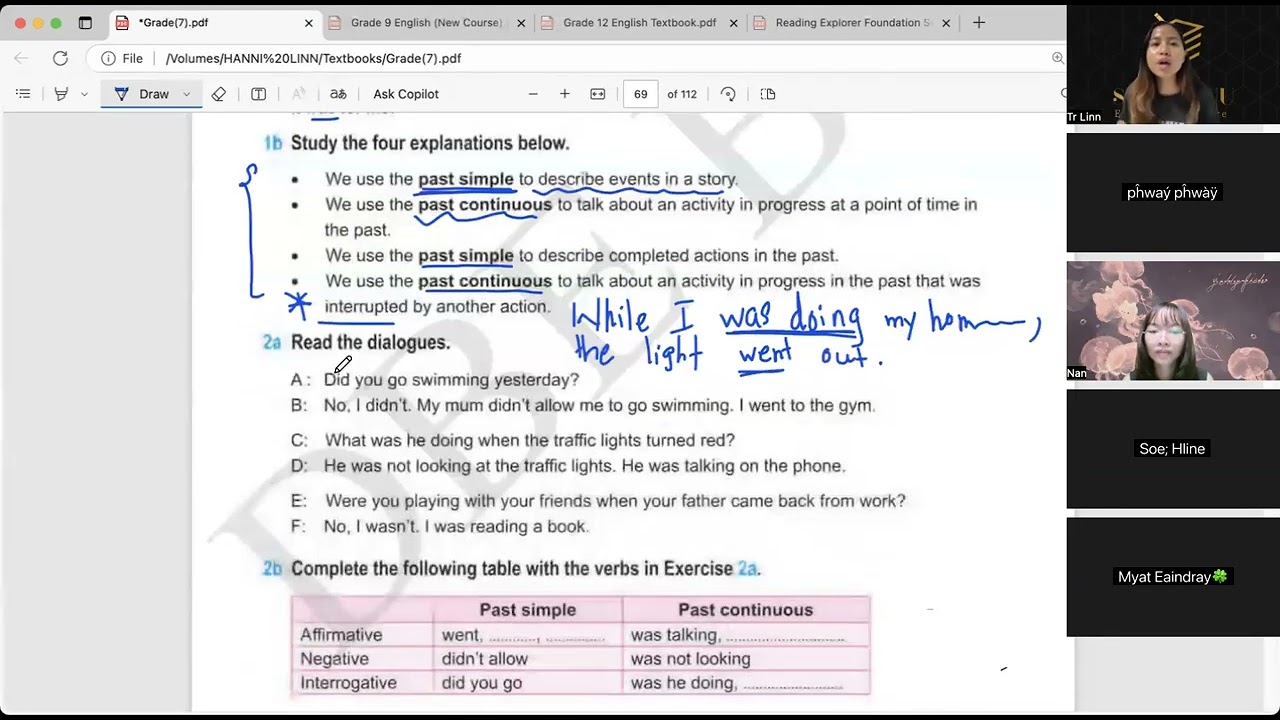Select Tr Linn's video tile

click(x=1173, y=64)
